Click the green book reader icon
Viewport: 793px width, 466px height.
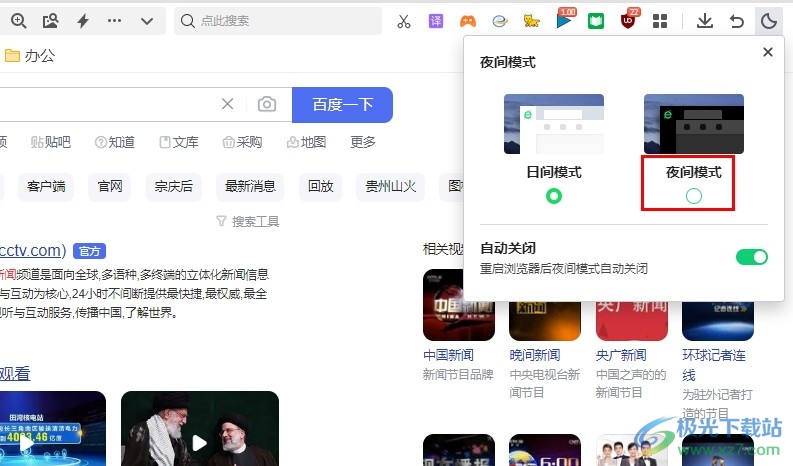596,21
